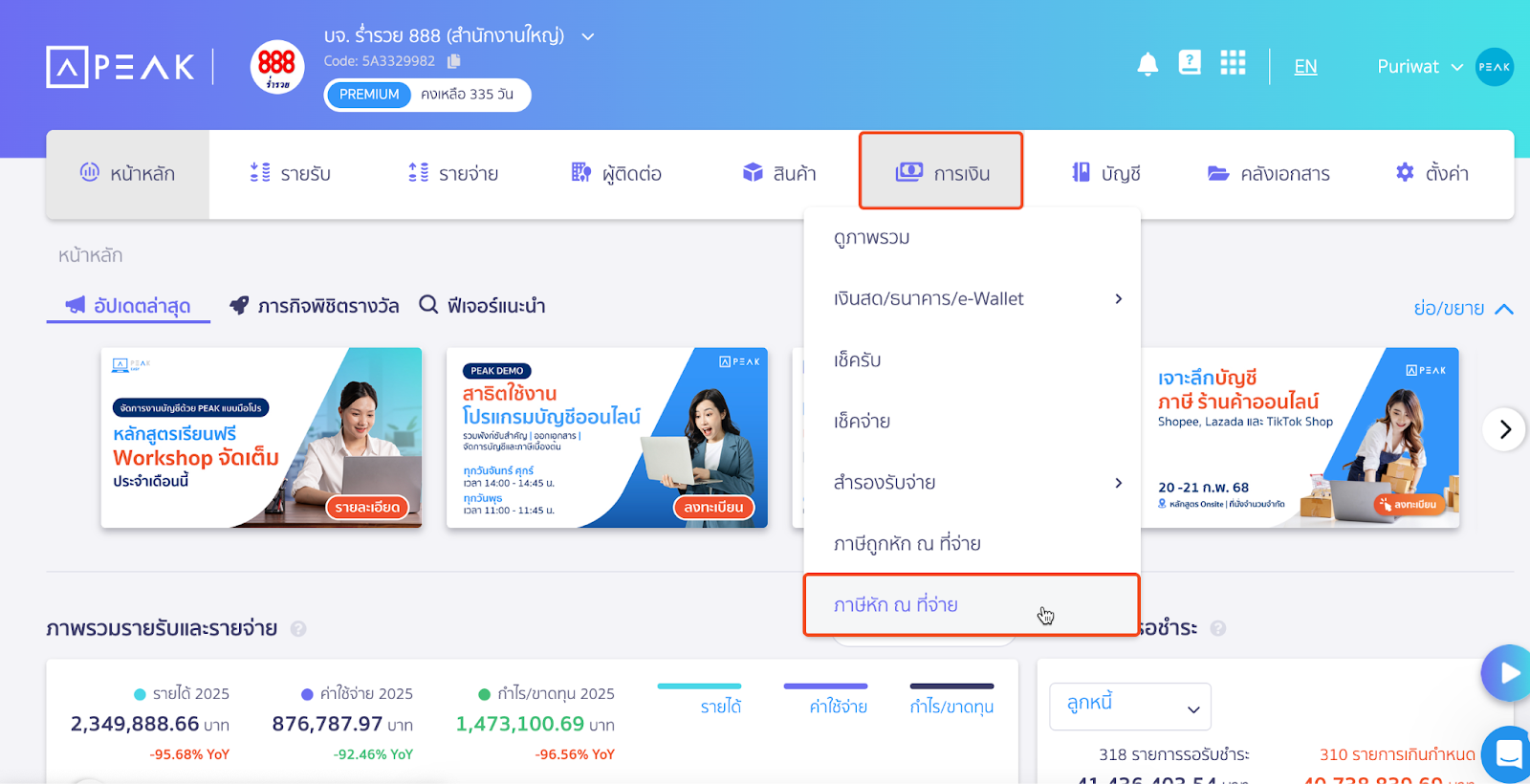The image size is (1530, 784).
Task: Advance banner carousel with next arrow
Action: 1504,429
